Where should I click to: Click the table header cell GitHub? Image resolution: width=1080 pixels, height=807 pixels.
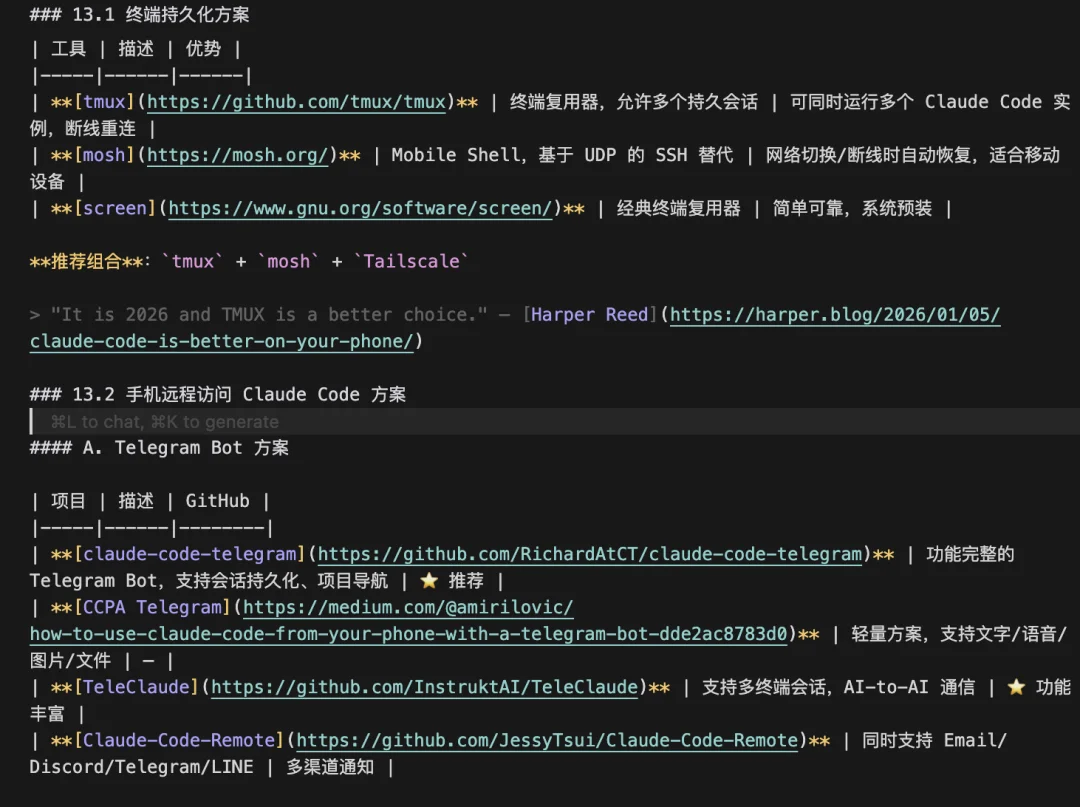pyautogui.click(x=219, y=500)
